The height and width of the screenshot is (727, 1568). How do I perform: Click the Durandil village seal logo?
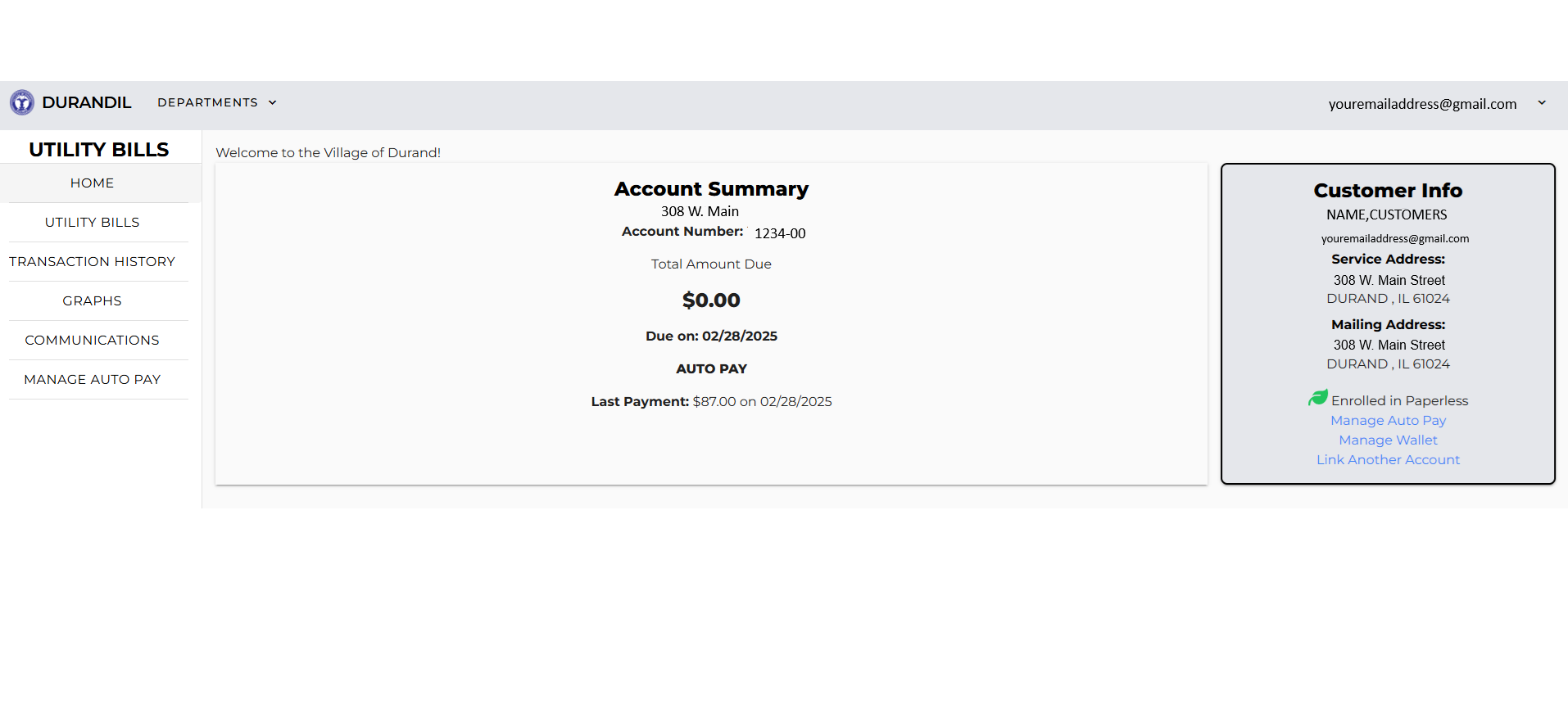(x=22, y=102)
